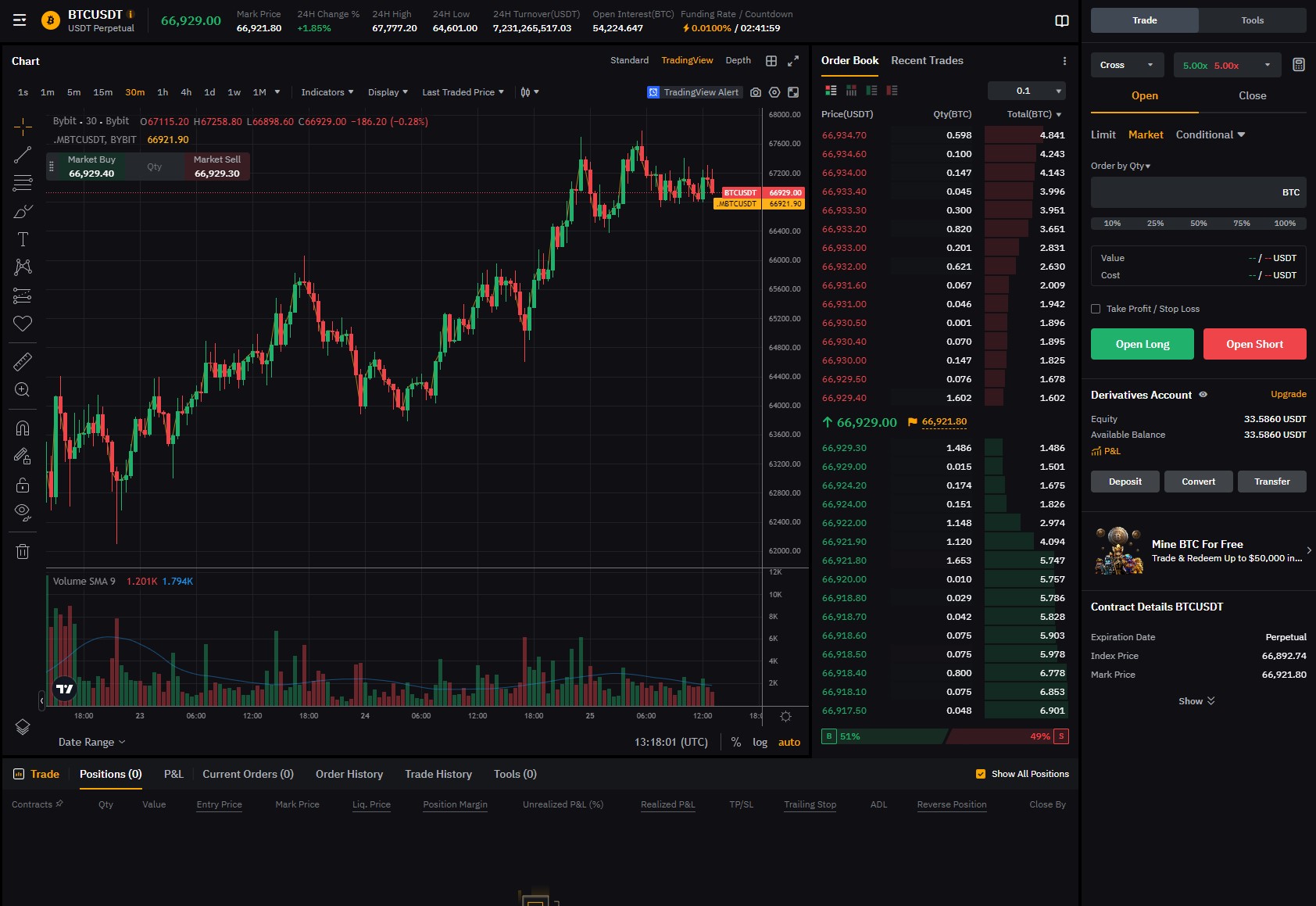Select the brush drawing tool

tap(23, 211)
